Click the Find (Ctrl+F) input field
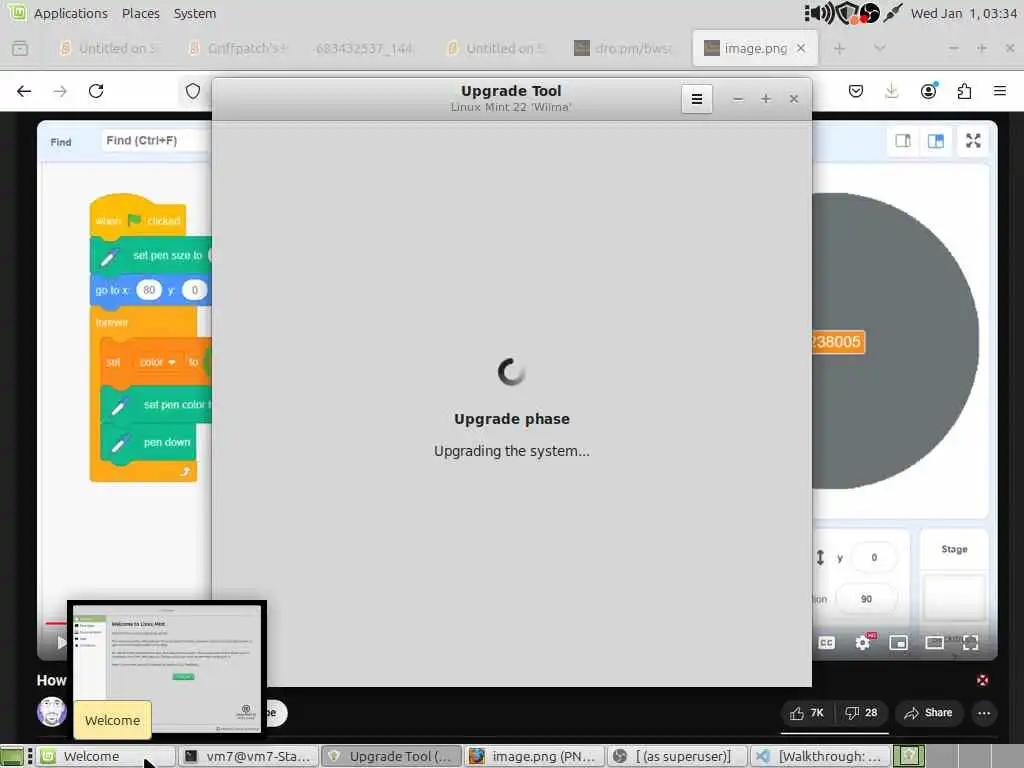 (155, 140)
